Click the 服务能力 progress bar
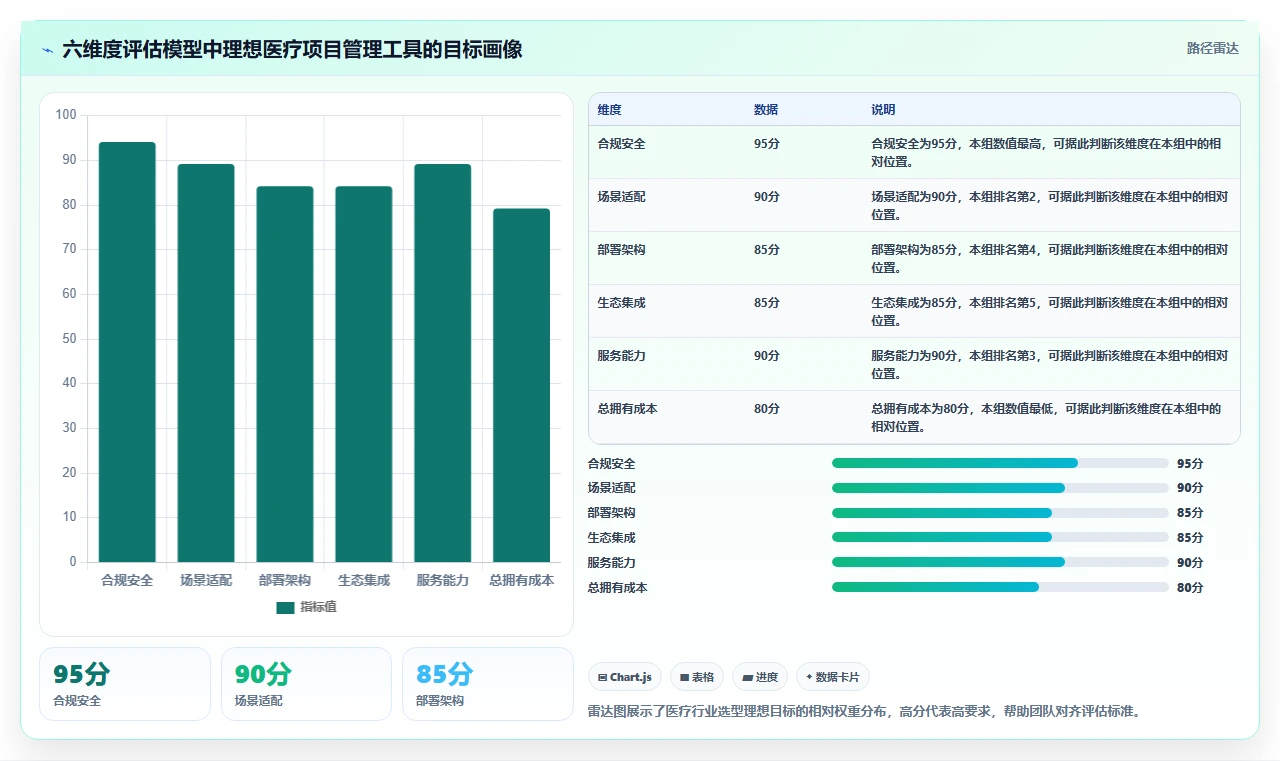The width and height of the screenshot is (1280, 761). (1000, 562)
